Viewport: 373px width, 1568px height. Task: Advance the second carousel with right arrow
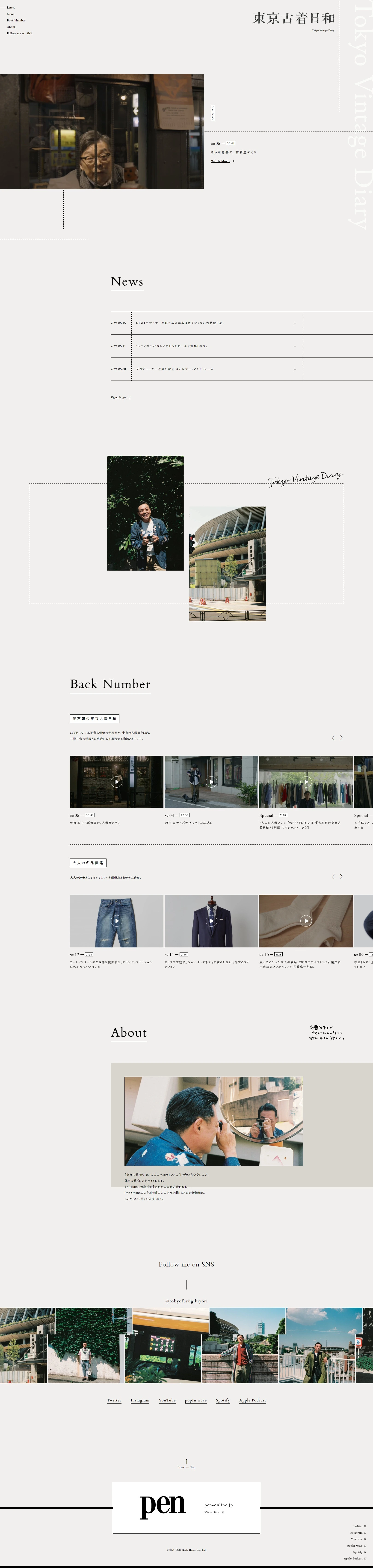point(341,876)
